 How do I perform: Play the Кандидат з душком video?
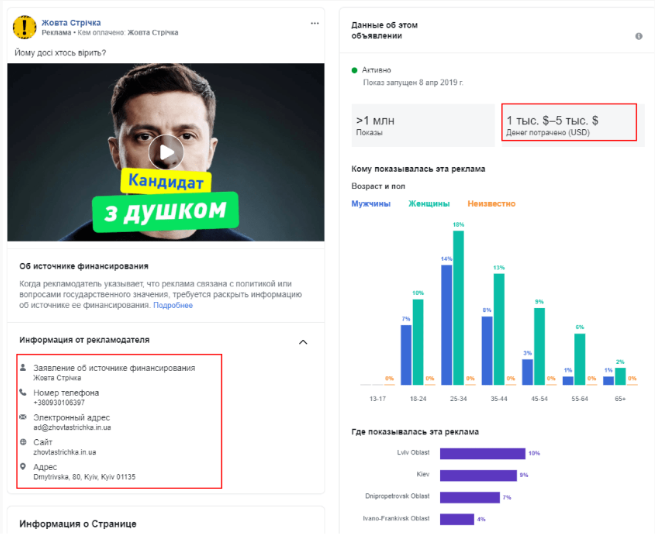[166, 152]
